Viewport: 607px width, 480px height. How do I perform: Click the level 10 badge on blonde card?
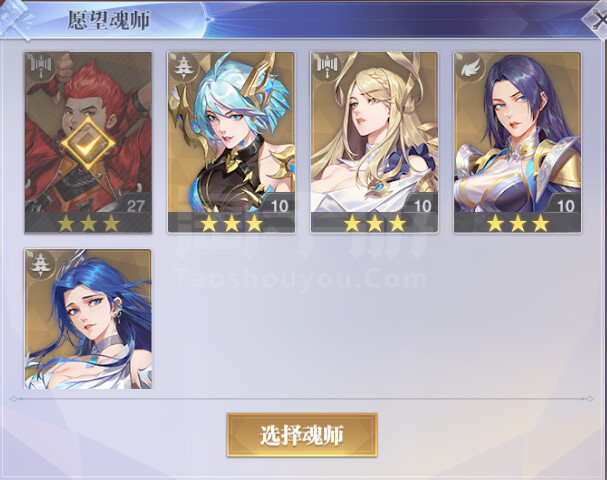point(422,205)
